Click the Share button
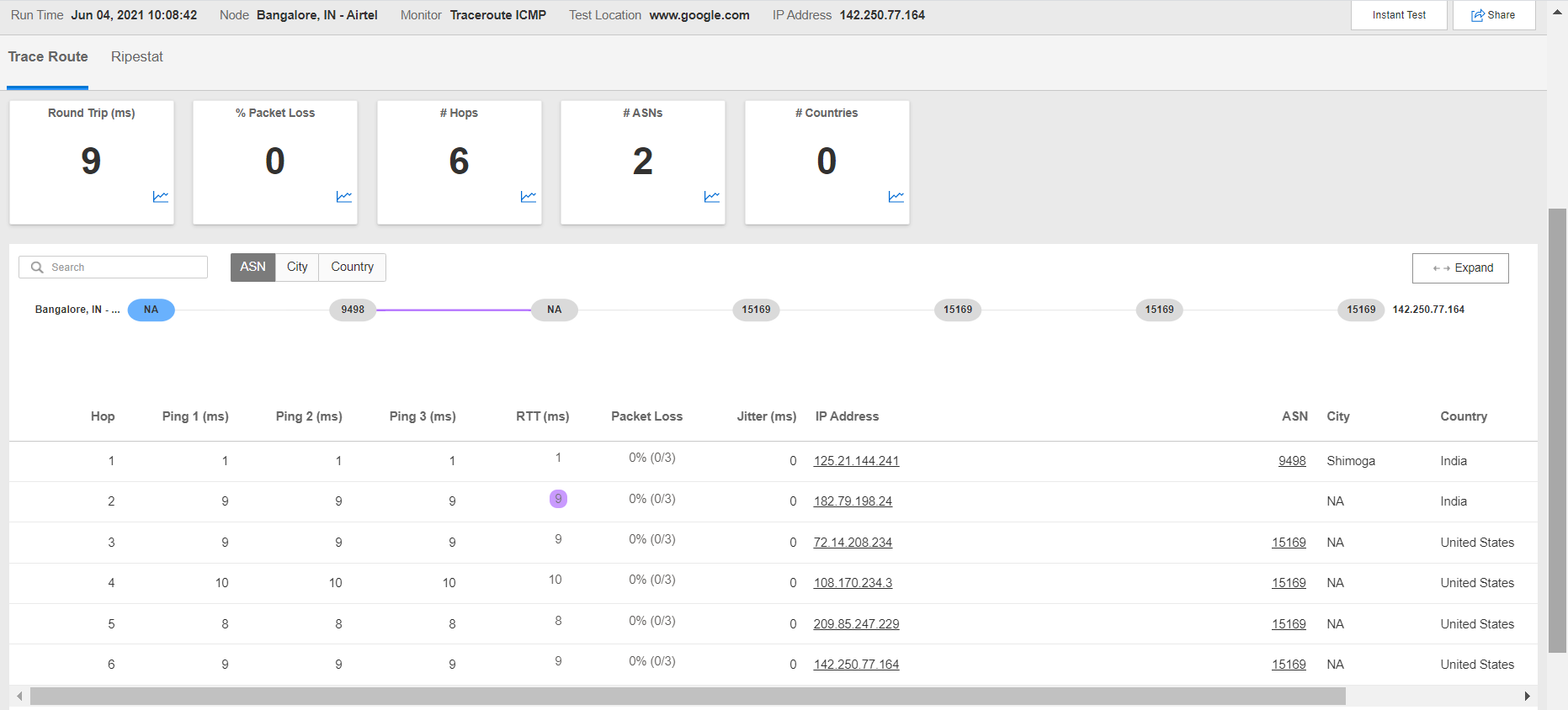The width and height of the screenshot is (1568, 710). [1493, 15]
